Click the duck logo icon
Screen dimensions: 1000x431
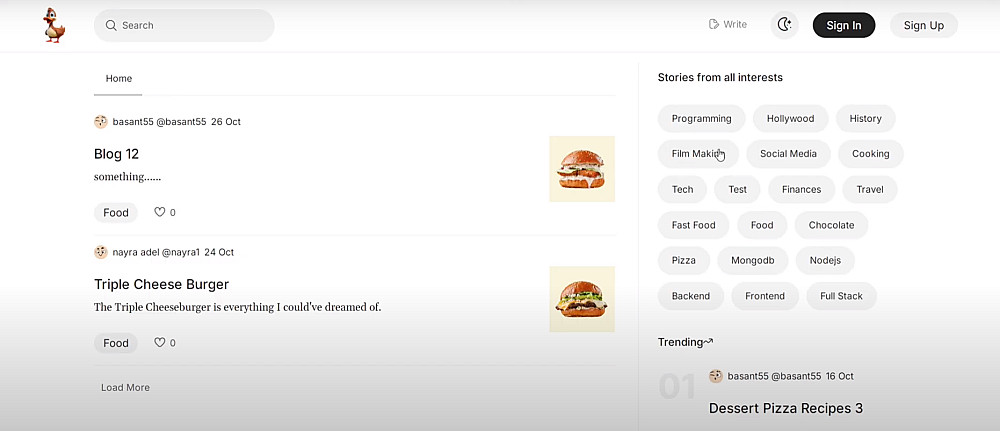54,26
